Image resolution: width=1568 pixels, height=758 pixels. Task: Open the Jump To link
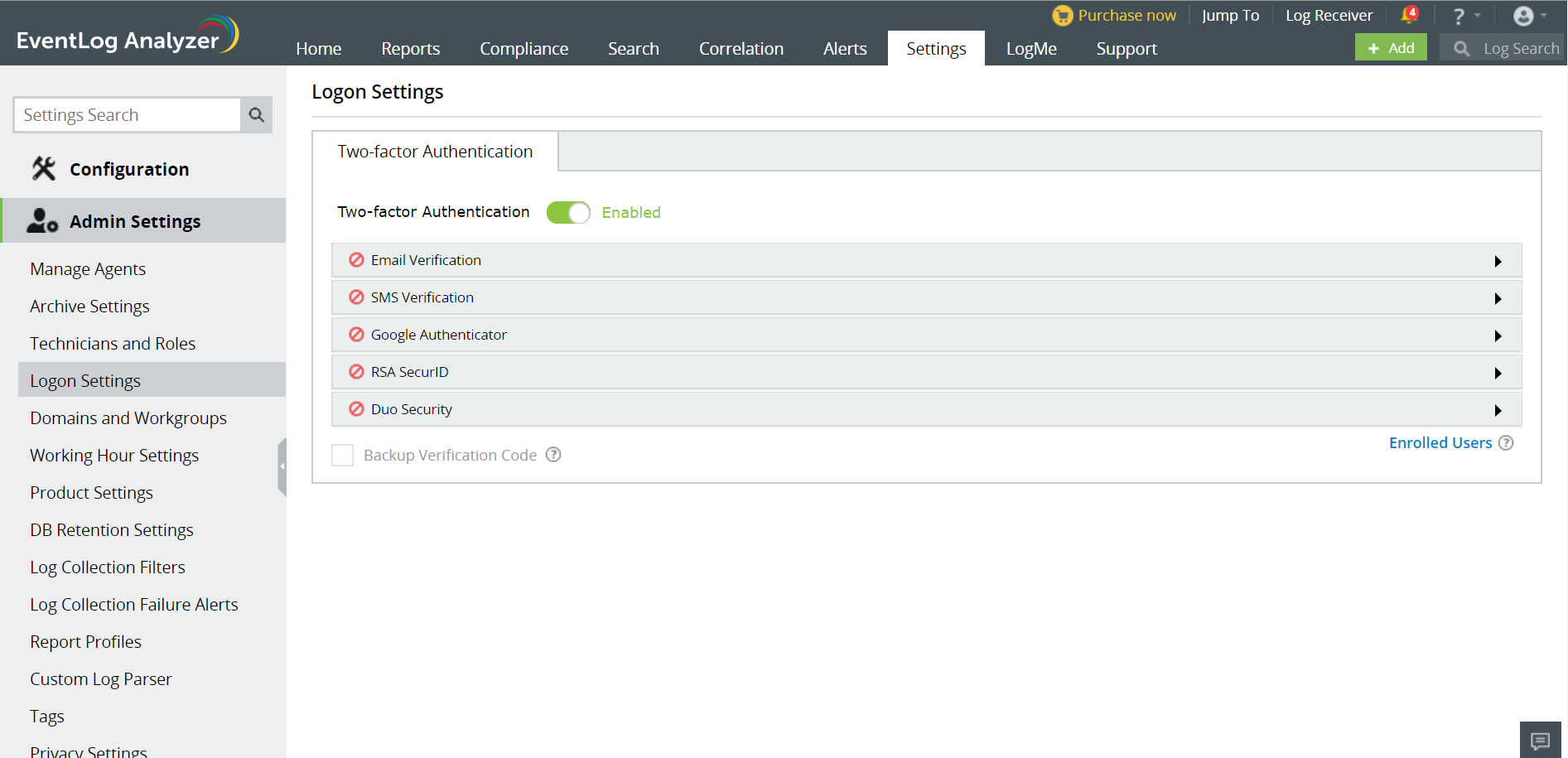pos(1230,16)
